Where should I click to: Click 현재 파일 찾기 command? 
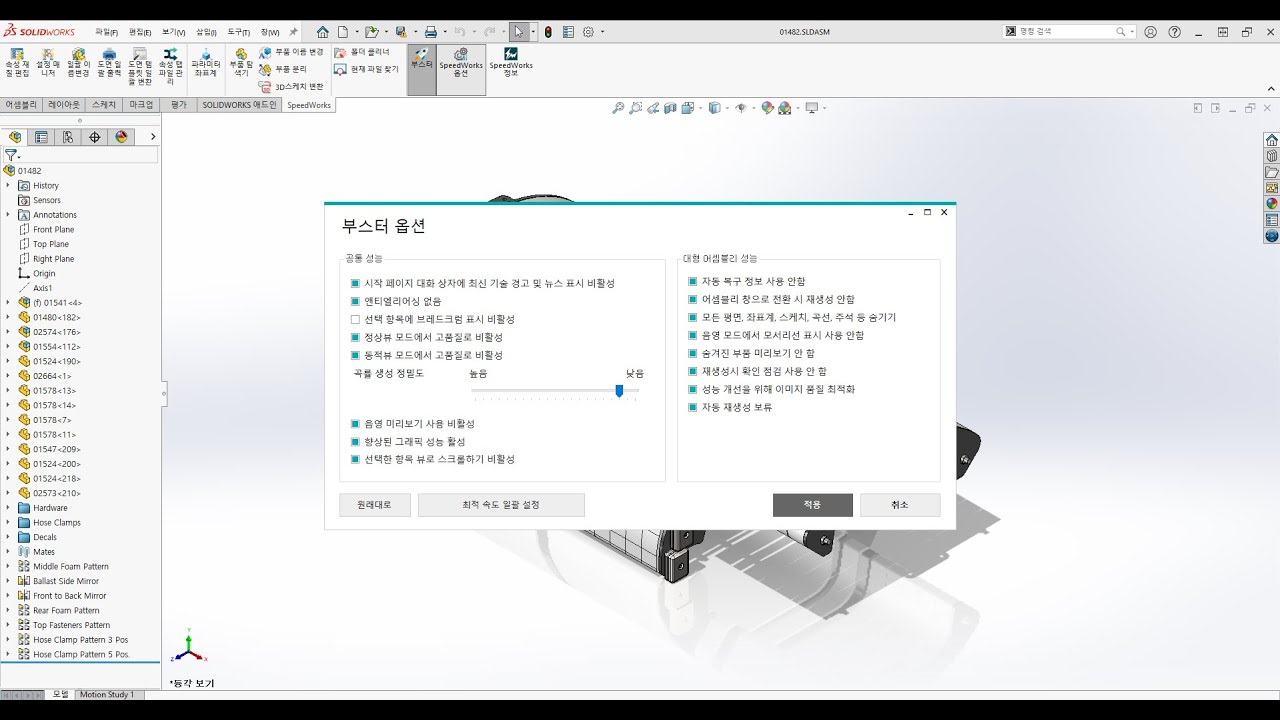[x=366, y=69]
